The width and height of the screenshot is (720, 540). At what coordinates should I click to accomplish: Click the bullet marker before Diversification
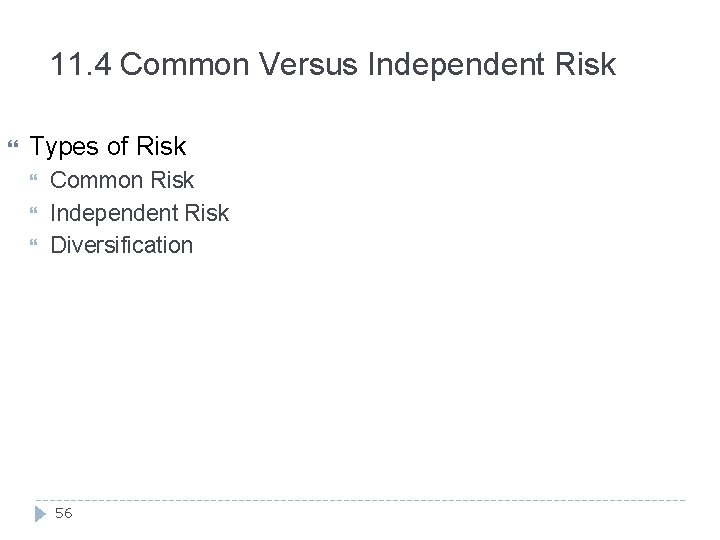pyautogui.click(x=37, y=245)
